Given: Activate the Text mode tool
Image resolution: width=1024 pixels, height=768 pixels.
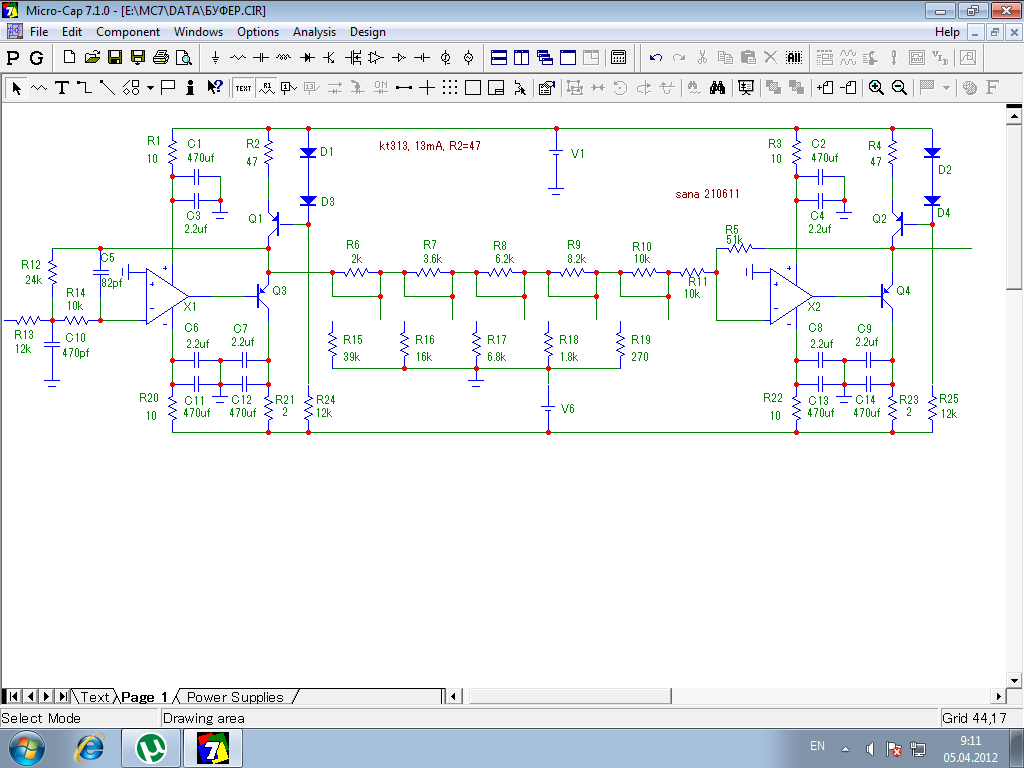Looking at the screenshot, I should [x=62, y=88].
